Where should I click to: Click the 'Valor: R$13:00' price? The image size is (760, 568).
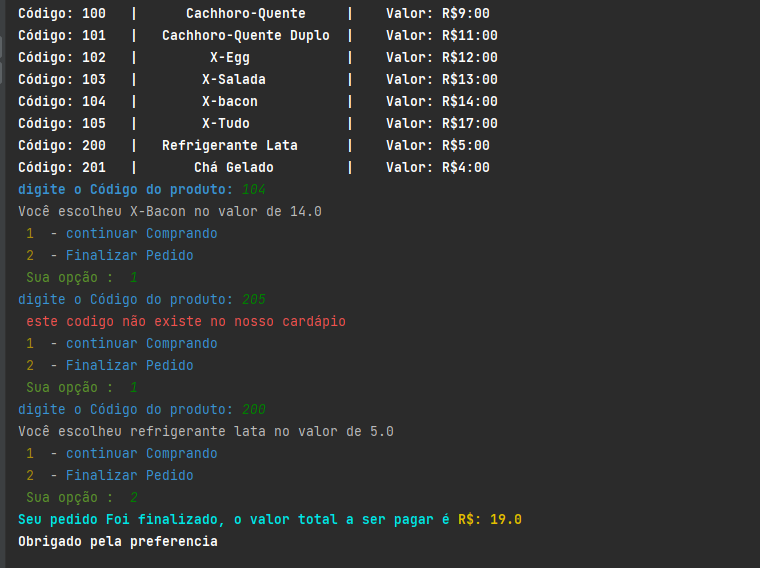click(x=442, y=79)
